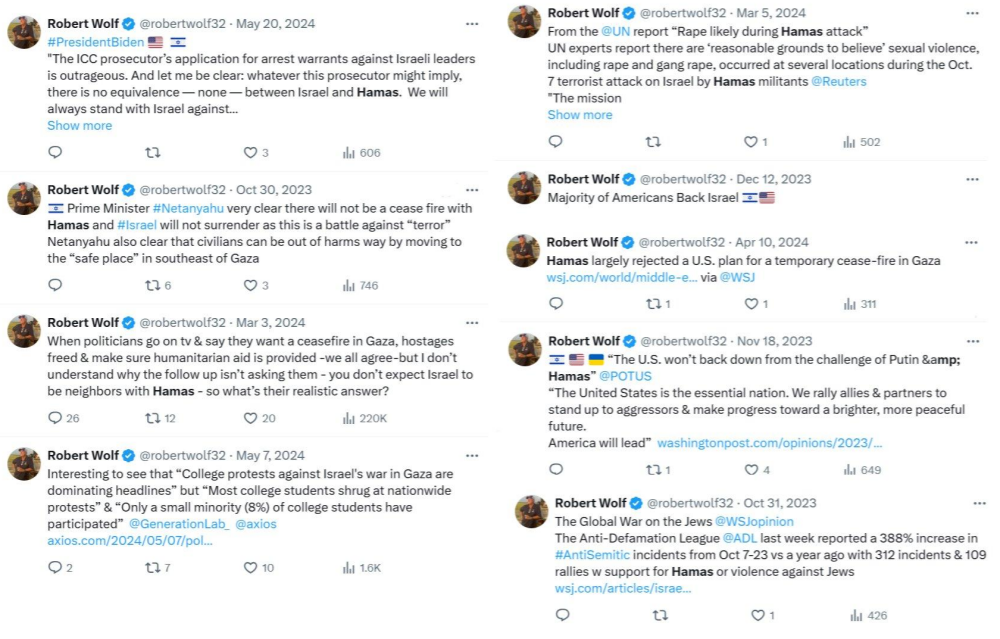
Task: Expand Show more on the ICC prosecutor tweet
Action: (79, 125)
